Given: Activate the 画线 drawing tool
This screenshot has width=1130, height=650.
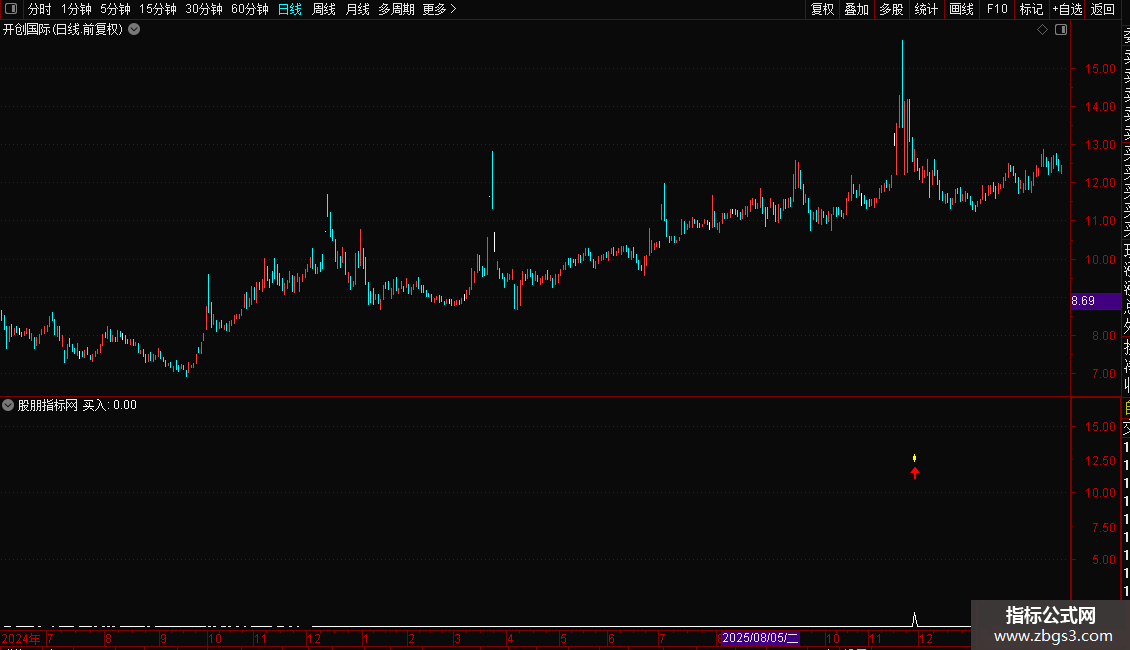Looking at the screenshot, I should click(x=961, y=9).
